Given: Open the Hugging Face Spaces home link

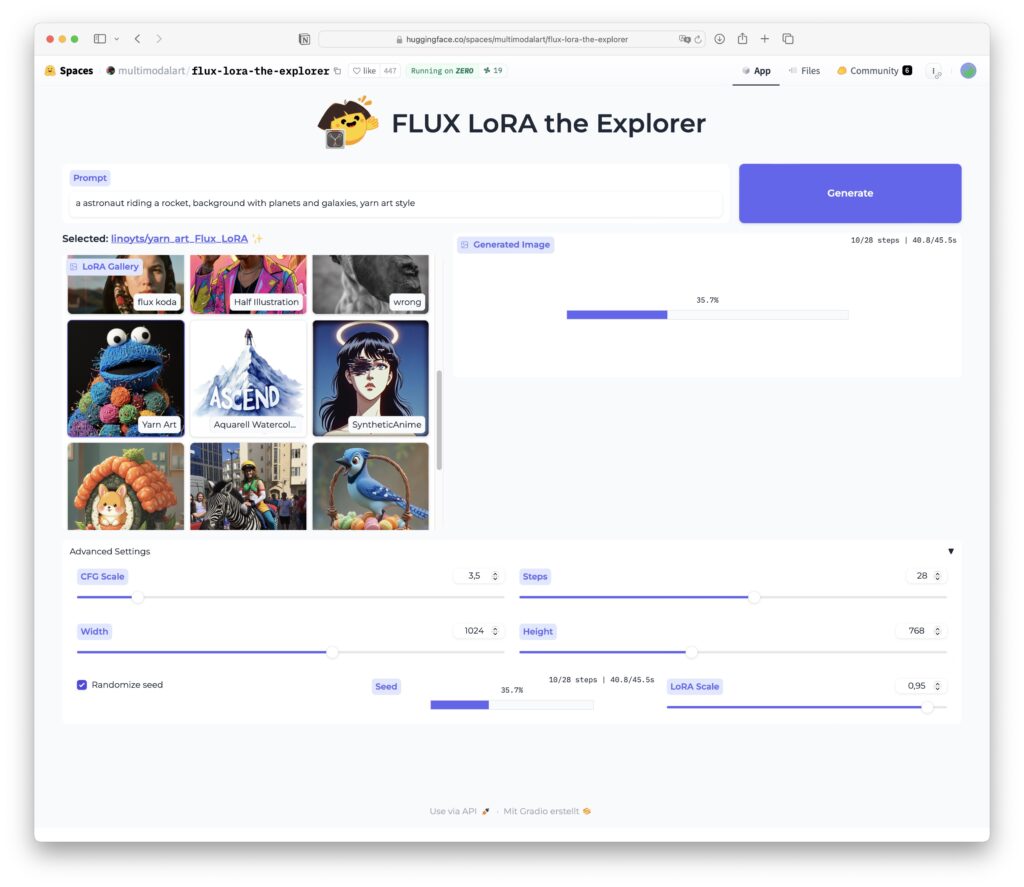Looking at the screenshot, I should click(69, 71).
